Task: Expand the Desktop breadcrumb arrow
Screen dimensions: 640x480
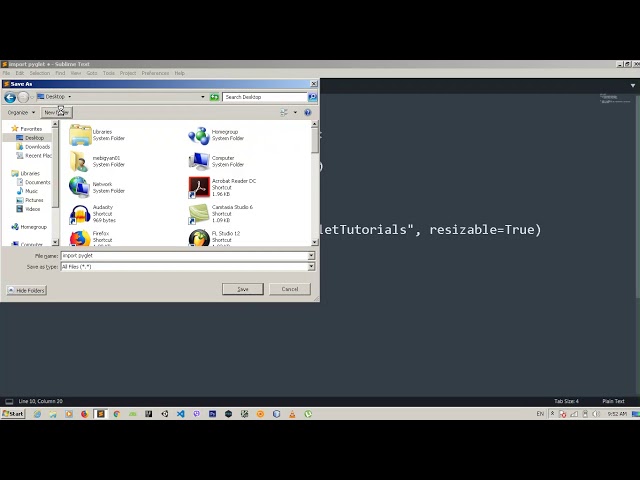Action: click(69, 97)
